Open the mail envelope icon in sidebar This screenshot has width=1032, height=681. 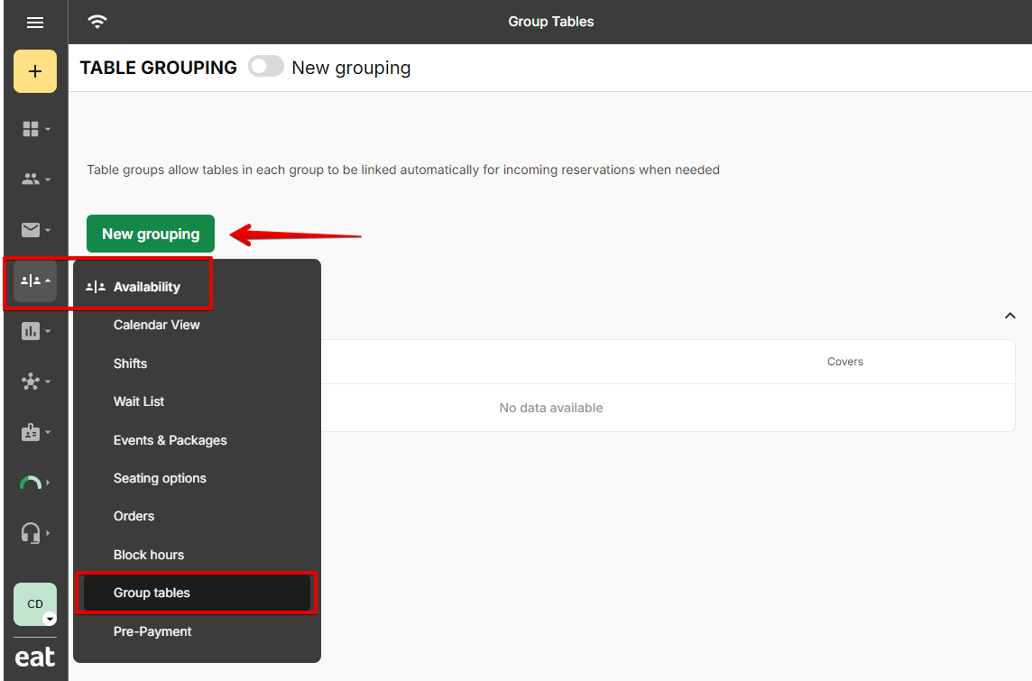pos(35,230)
